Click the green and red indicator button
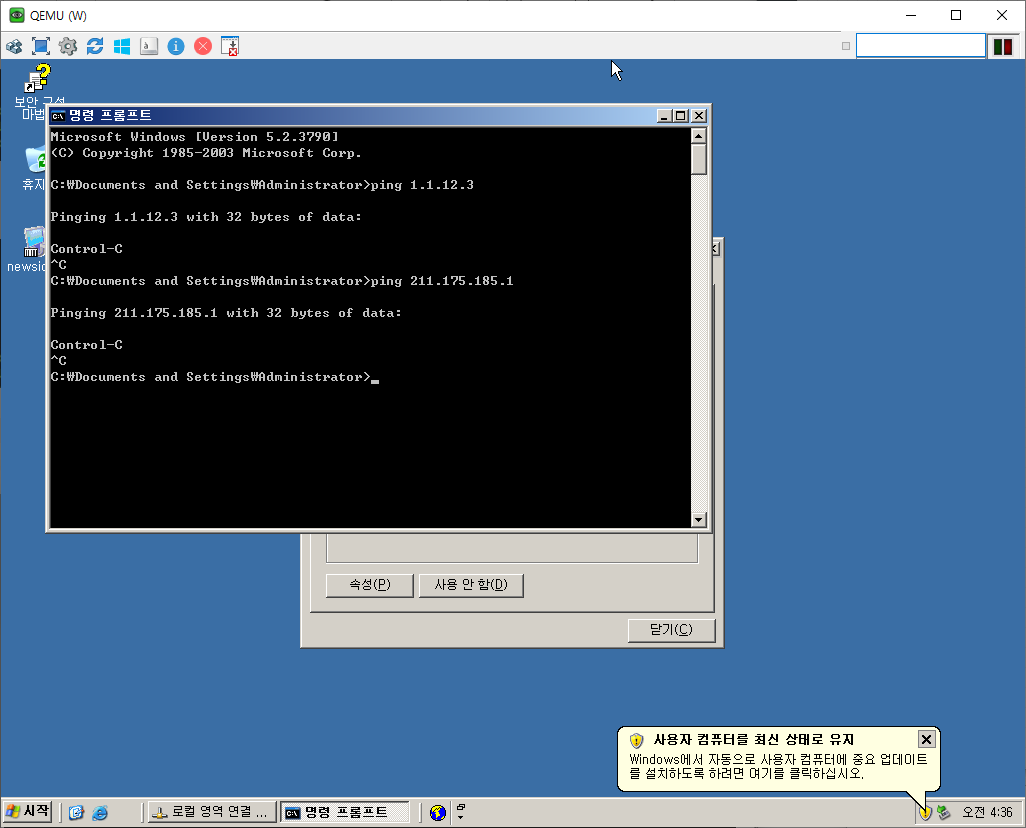This screenshot has width=1026, height=828. [1002, 46]
